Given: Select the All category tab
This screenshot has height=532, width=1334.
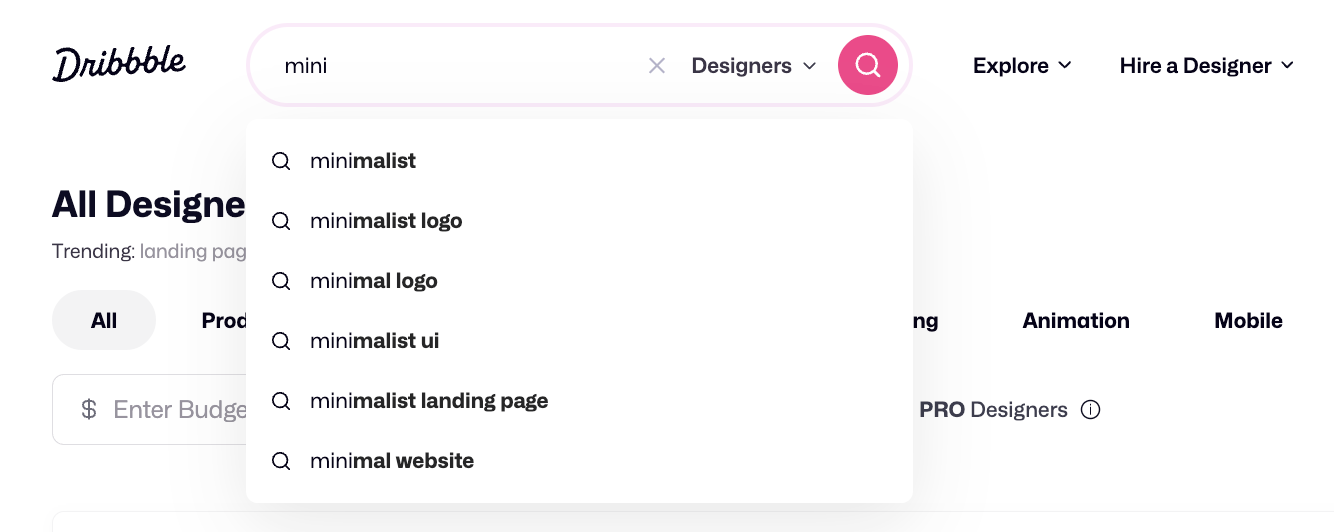Looking at the screenshot, I should [x=104, y=321].
